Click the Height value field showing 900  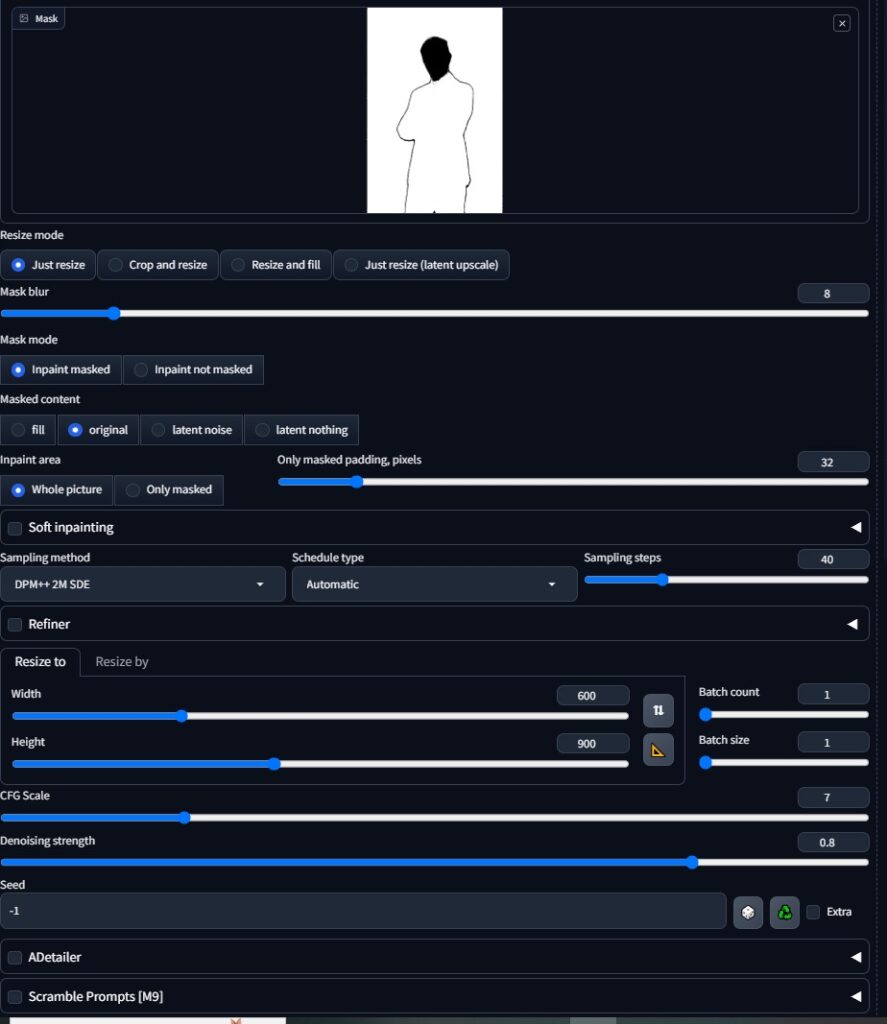[x=593, y=744]
